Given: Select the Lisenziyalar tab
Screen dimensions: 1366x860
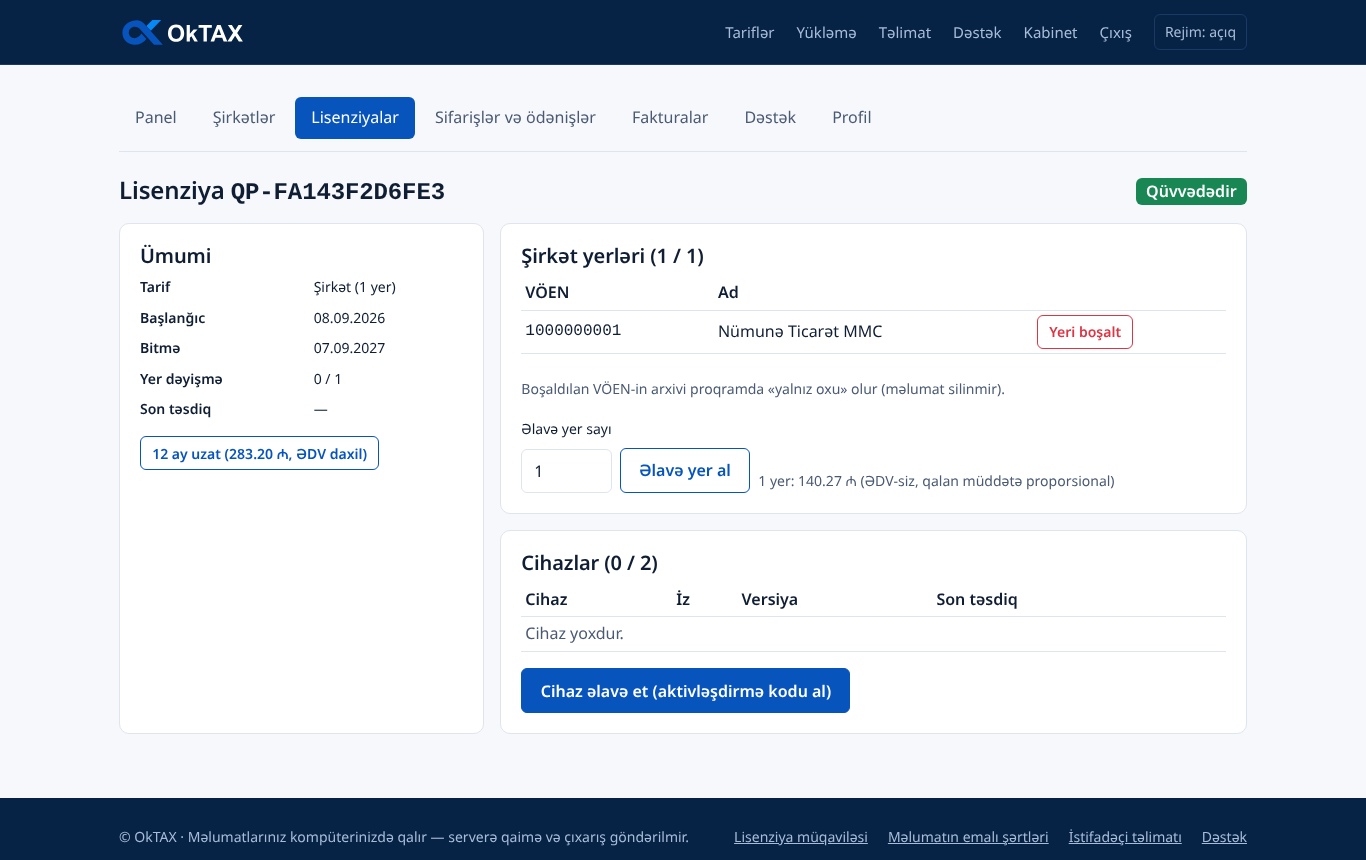Looking at the screenshot, I should point(355,118).
